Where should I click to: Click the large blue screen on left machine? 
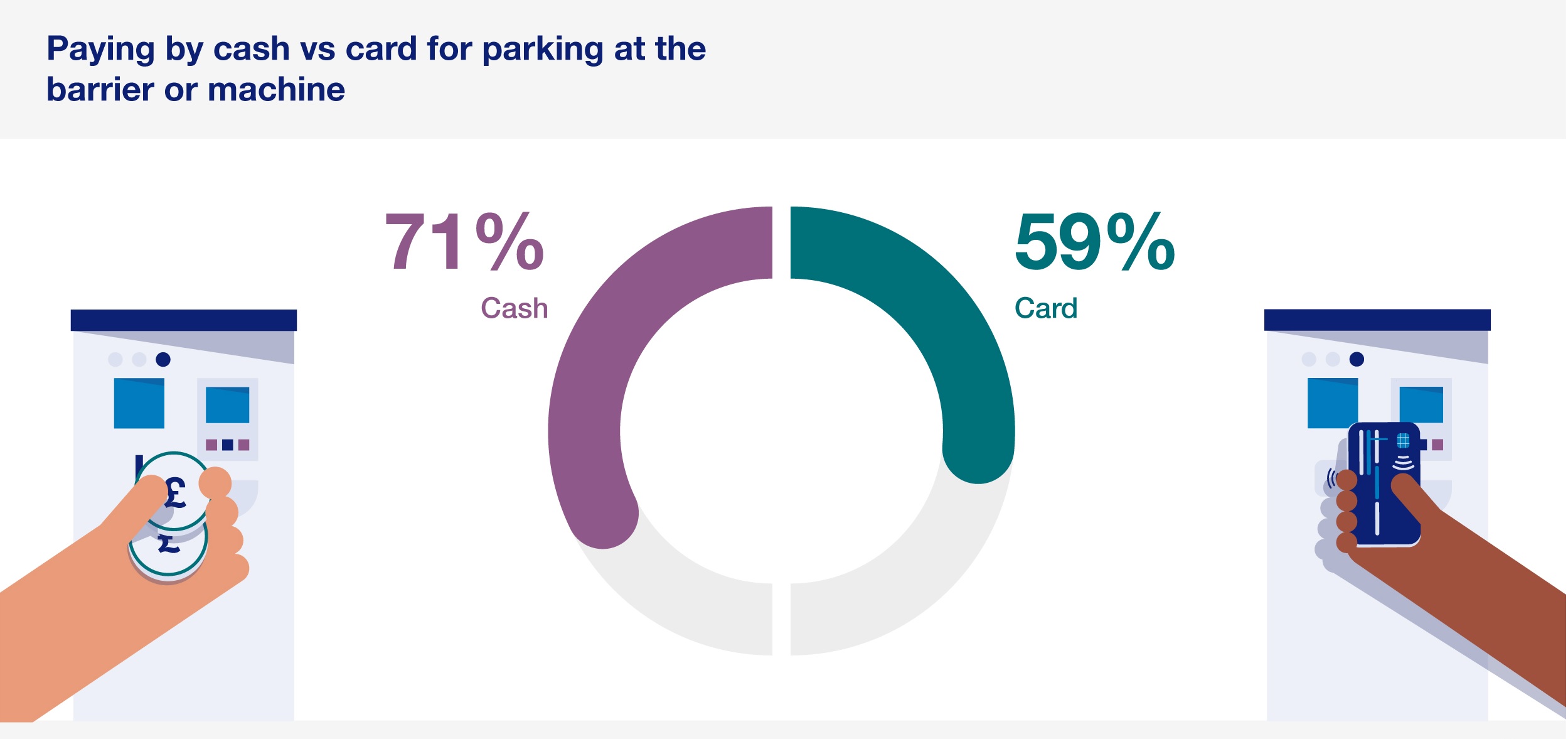(x=139, y=403)
